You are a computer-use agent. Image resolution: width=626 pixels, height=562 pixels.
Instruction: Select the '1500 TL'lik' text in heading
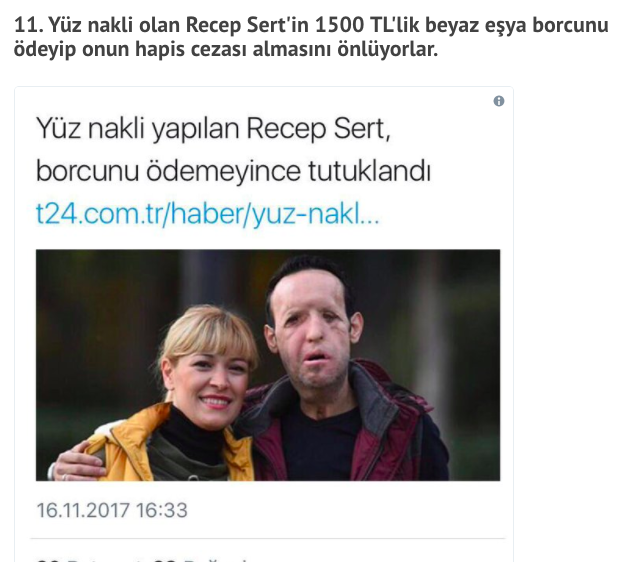coord(367,25)
